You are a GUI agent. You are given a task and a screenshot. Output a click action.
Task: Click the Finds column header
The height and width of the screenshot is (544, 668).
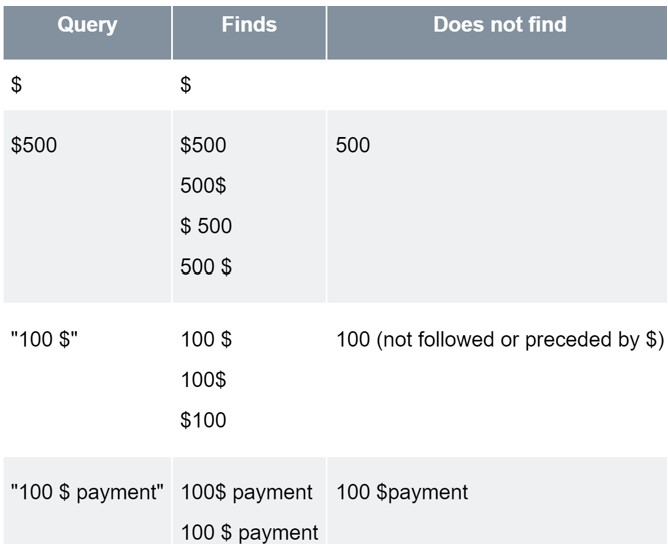(x=249, y=25)
